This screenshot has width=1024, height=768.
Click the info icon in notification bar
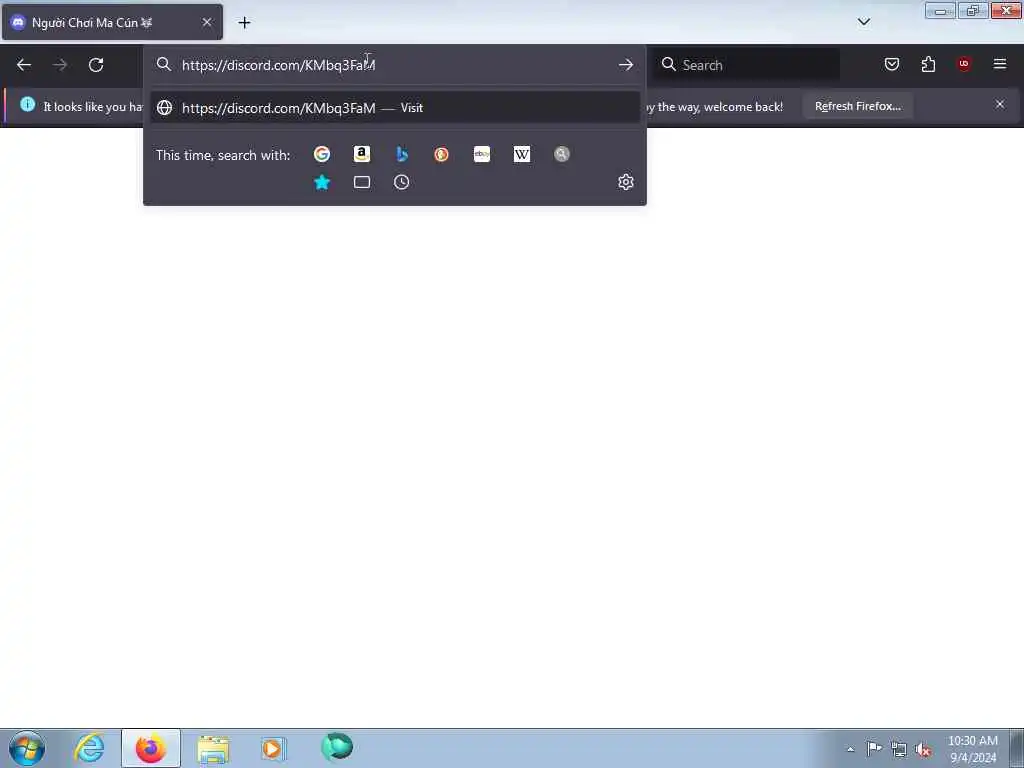click(27, 104)
